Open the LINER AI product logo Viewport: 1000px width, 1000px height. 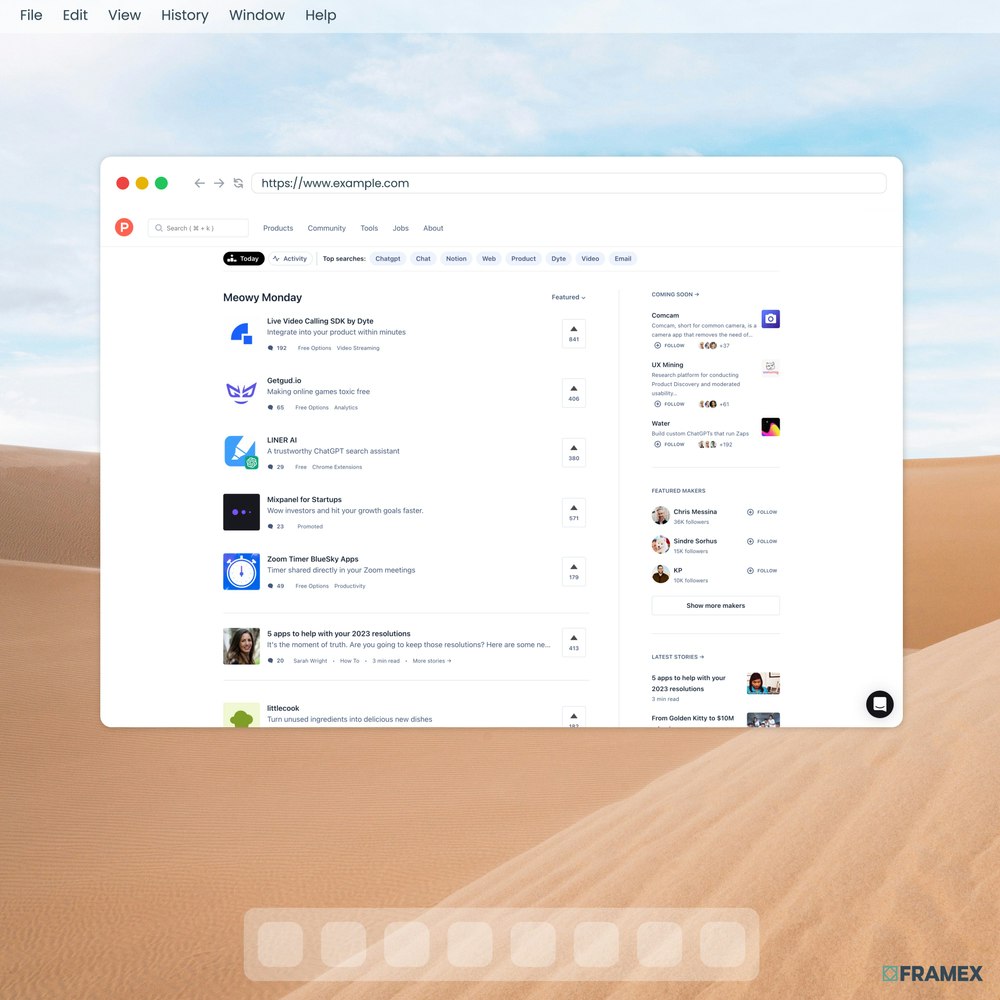click(x=241, y=452)
